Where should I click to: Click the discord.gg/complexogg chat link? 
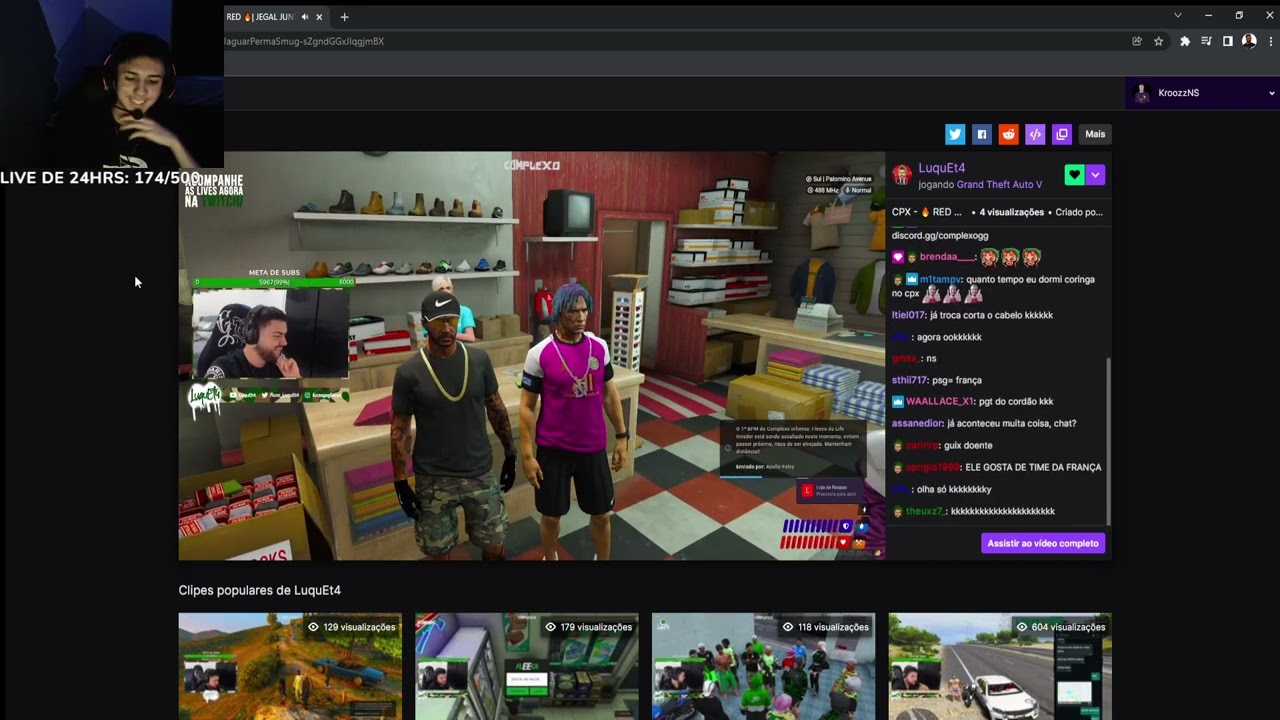940,236
